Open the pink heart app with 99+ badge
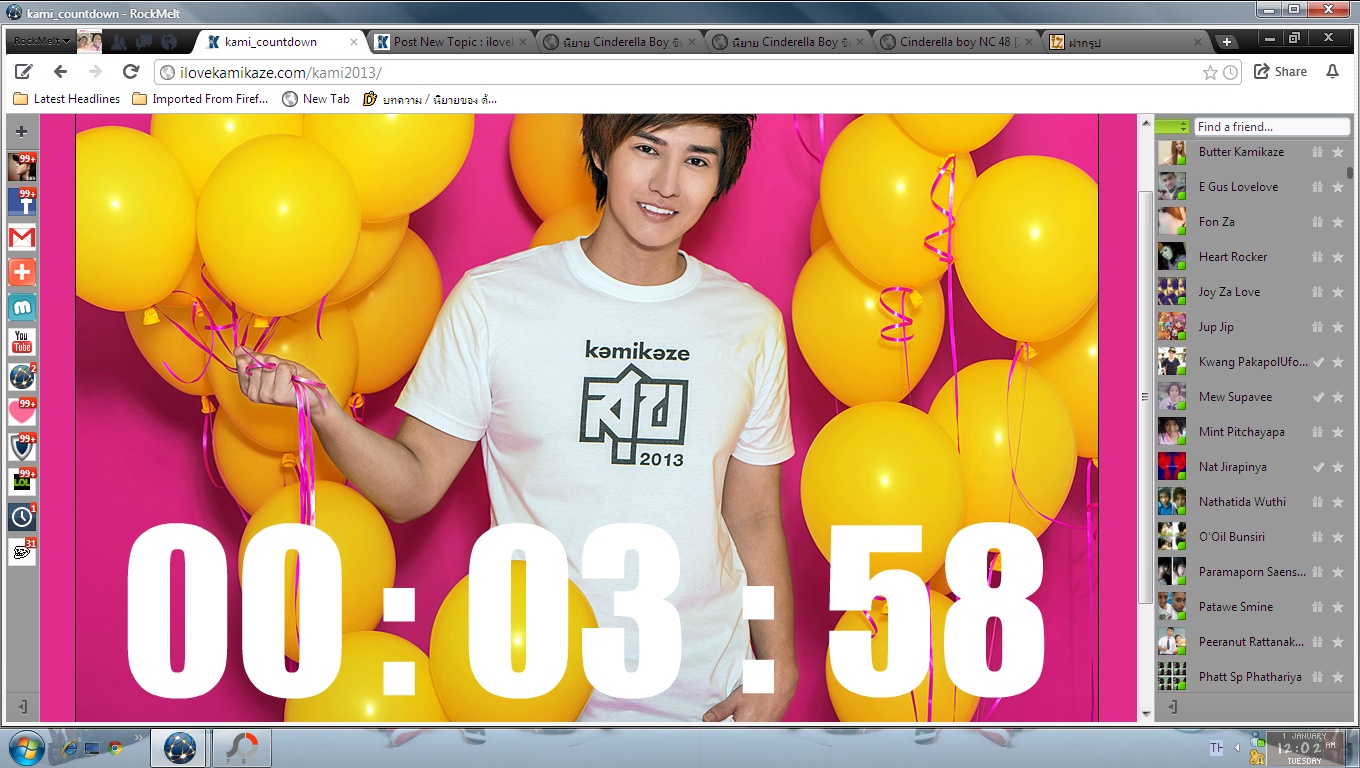The width and height of the screenshot is (1360, 768). (22, 412)
